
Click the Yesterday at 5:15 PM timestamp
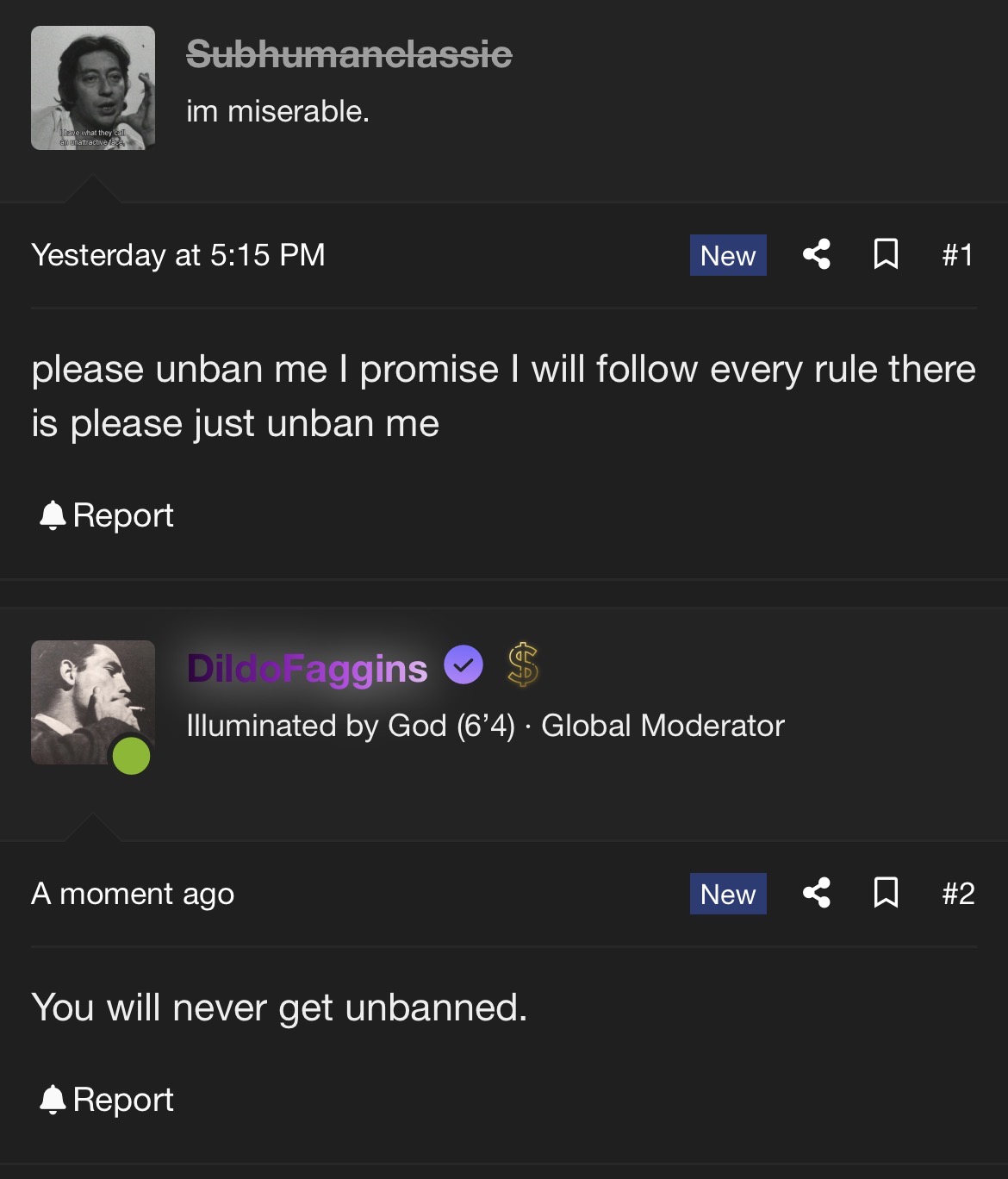tap(178, 255)
